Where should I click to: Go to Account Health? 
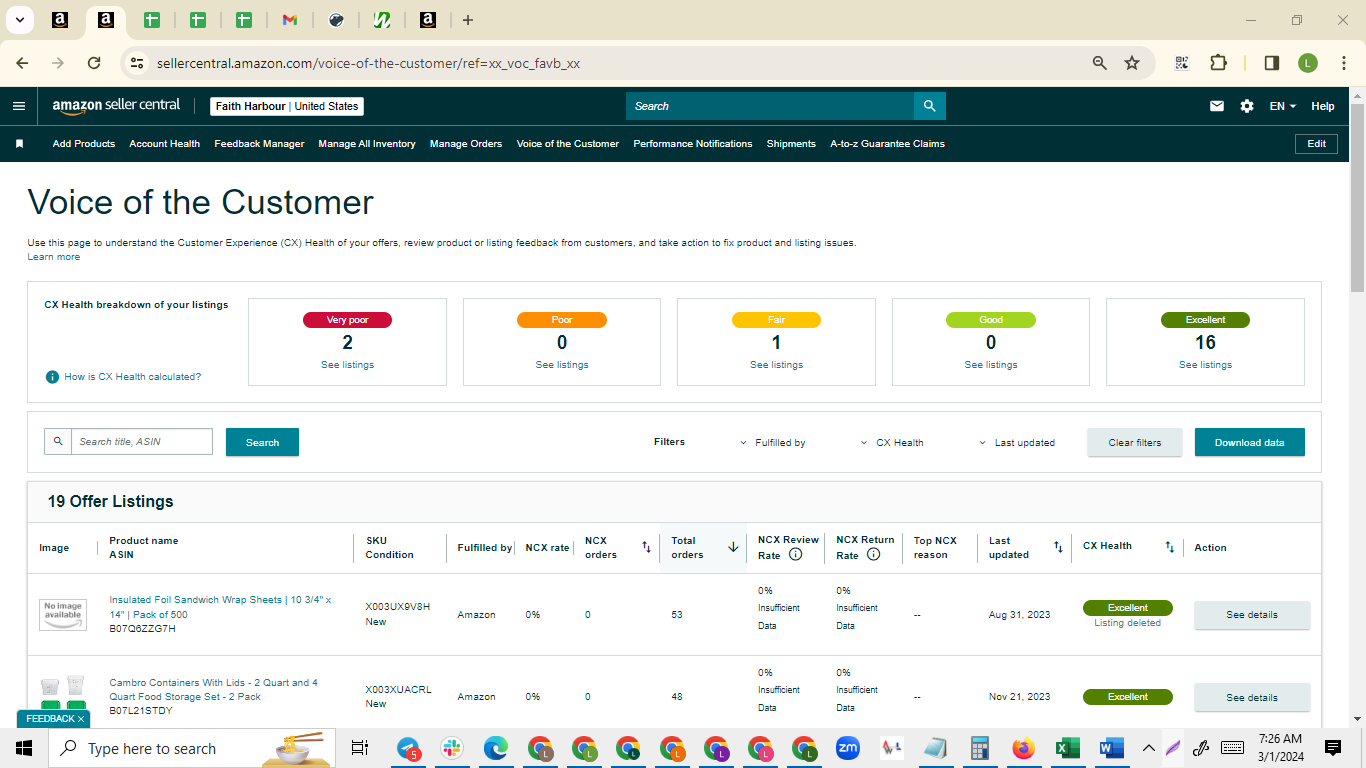coord(165,144)
